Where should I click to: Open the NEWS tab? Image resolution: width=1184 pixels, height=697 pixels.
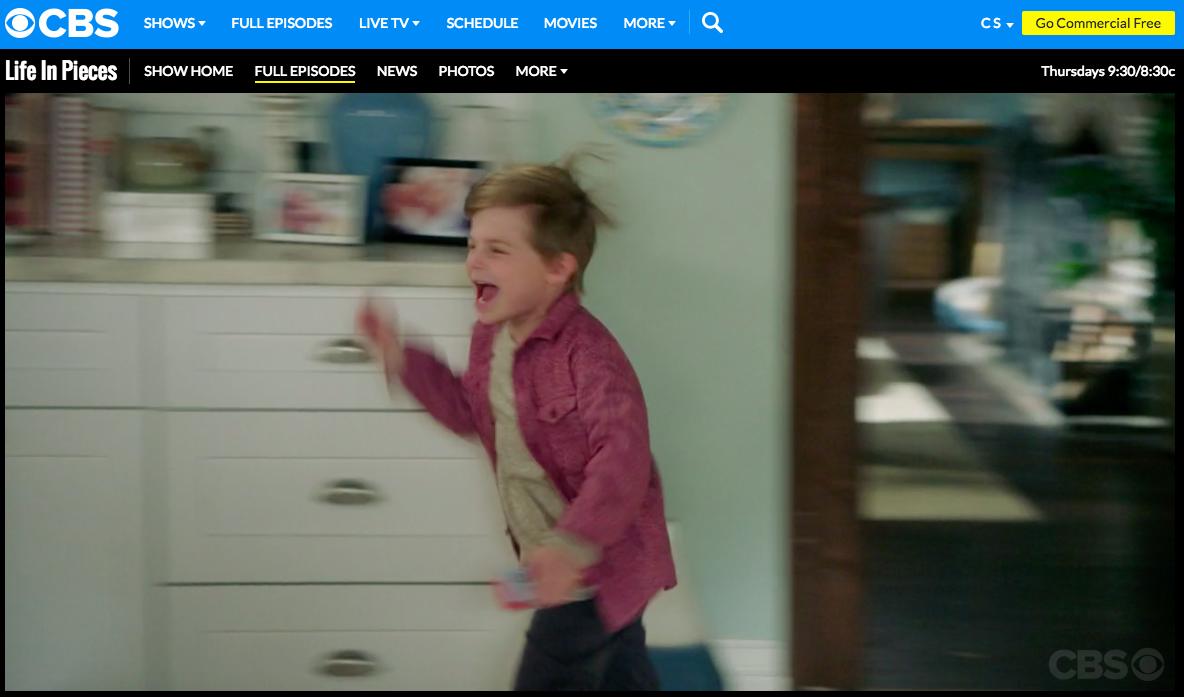pos(396,71)
